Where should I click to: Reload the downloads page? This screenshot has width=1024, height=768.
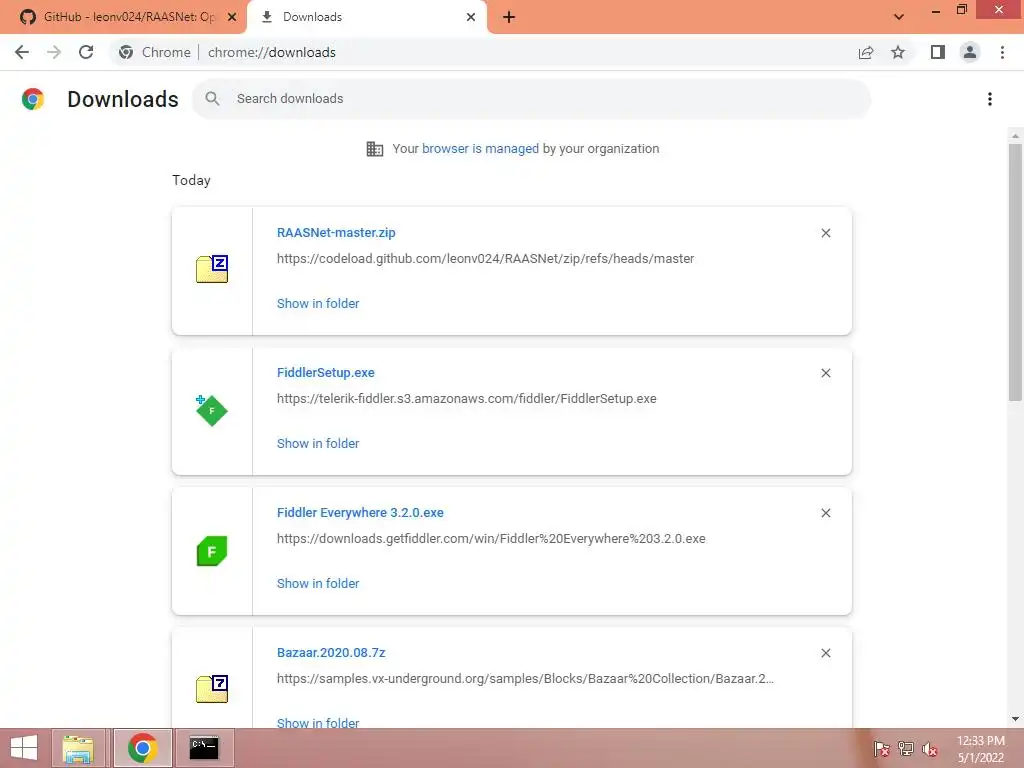pos(86,52)
